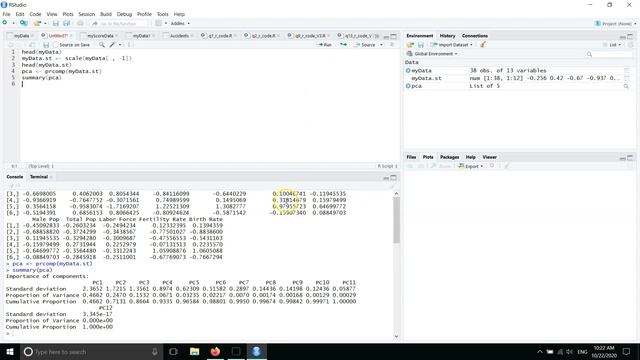Image resolution: width=640 pixels, height=360 pixels.
Task: Click the 'List of 5' value for pca
Action: click(x=484, y=86)
